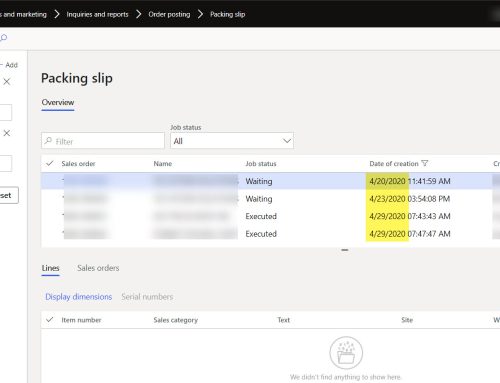Select row dated 4/23/2020 03:54:08 PM
Screen dimensions: 500x383
click(x=270, y=199)
